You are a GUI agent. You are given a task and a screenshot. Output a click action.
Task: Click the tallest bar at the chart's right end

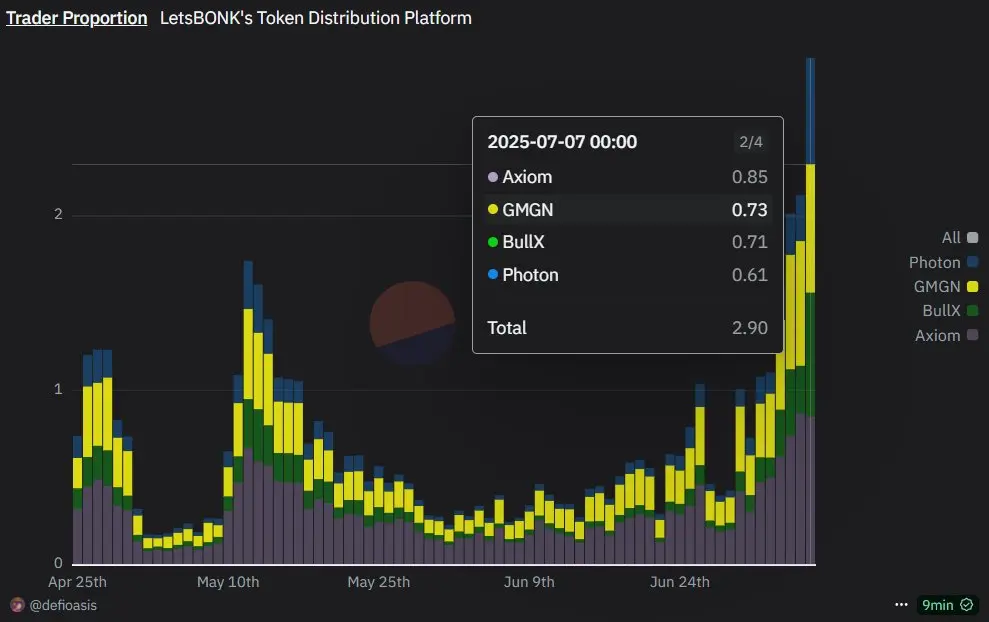811,311
